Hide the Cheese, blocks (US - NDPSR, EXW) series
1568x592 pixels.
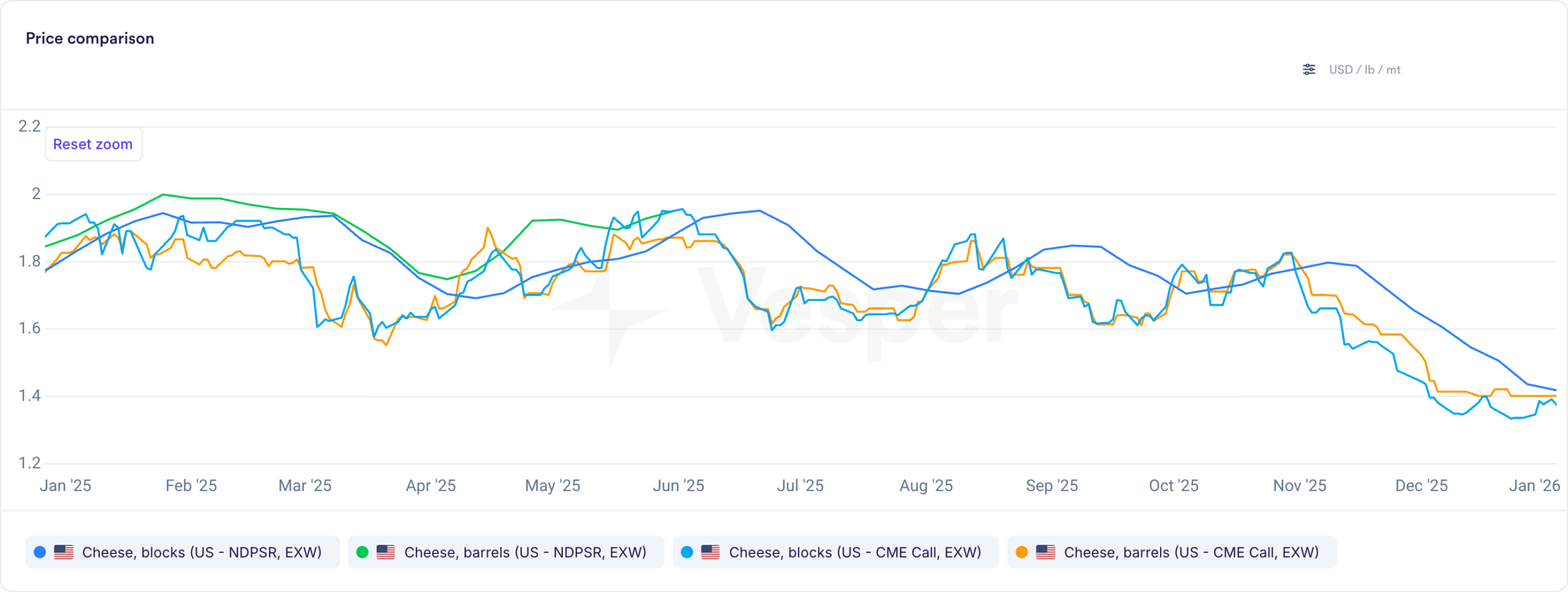(202, 552)
